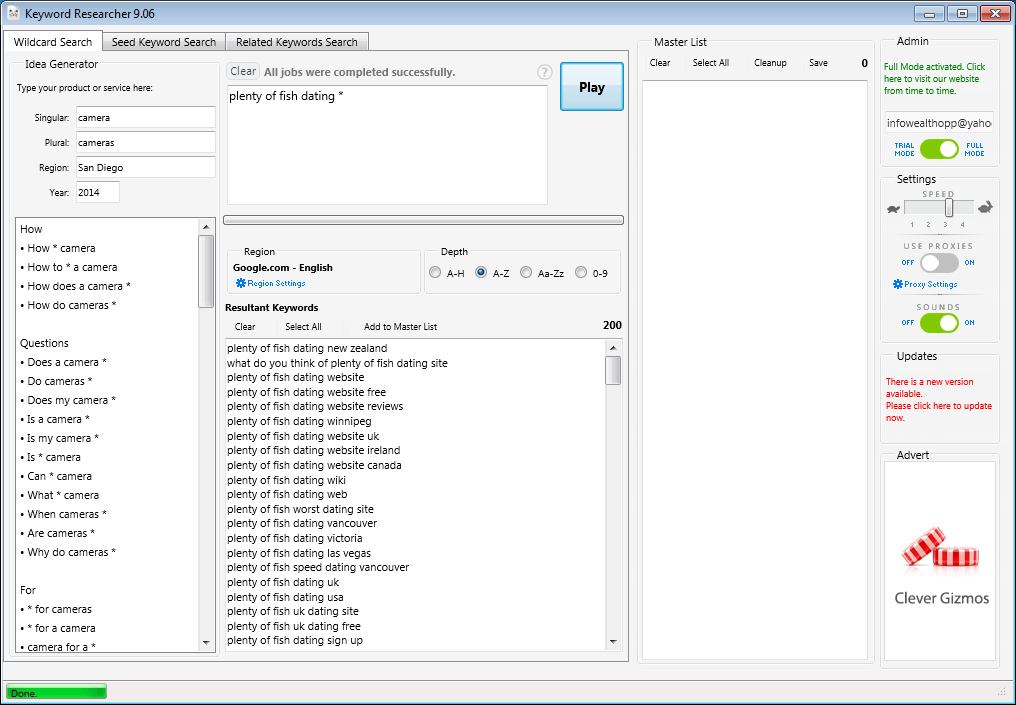Turn off the Sounds switch
Screen dimensions: 1016x705
(939, 322)
